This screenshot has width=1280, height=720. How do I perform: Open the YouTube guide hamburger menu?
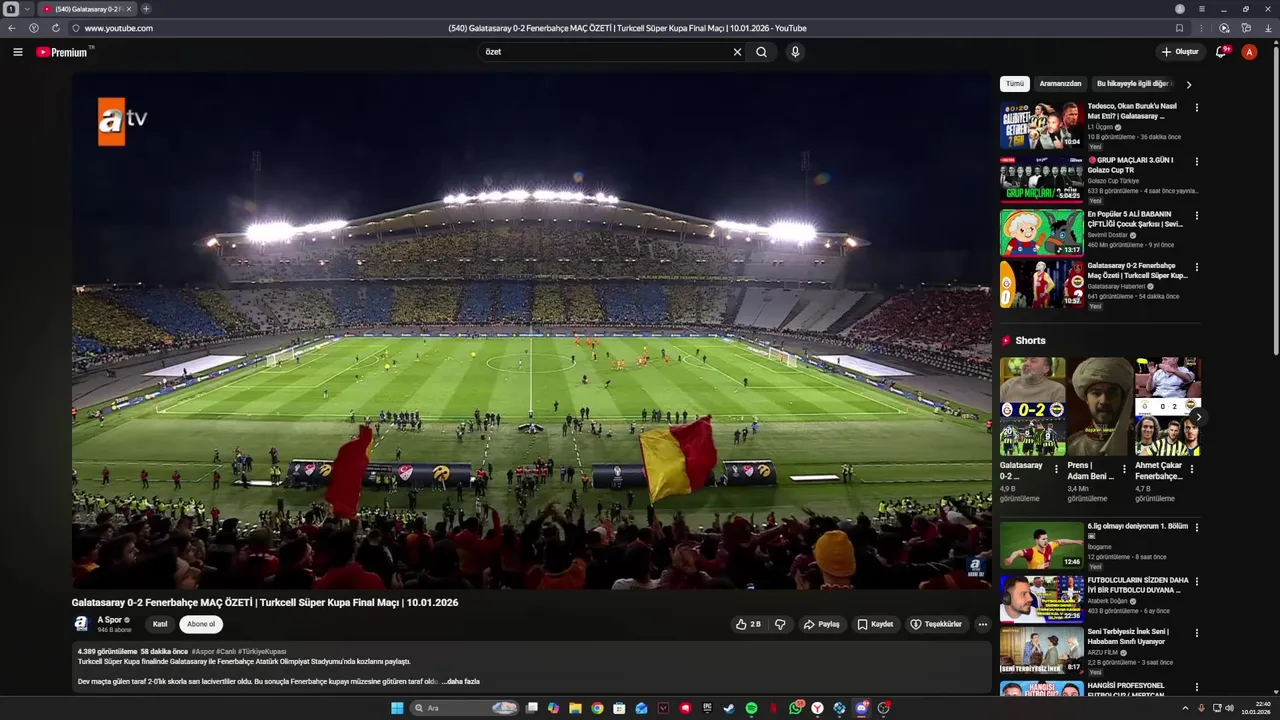pos(18,52)
